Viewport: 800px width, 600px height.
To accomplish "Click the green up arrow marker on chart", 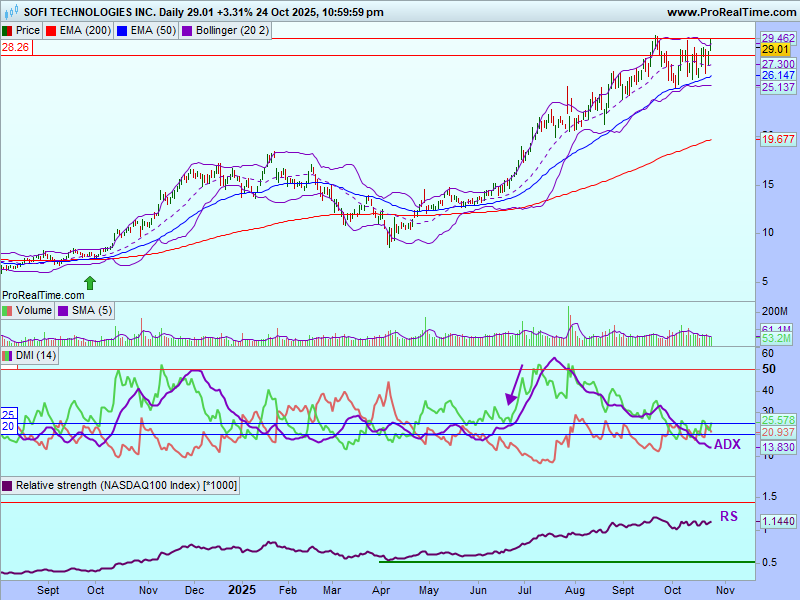I will [x=90, y=283].
